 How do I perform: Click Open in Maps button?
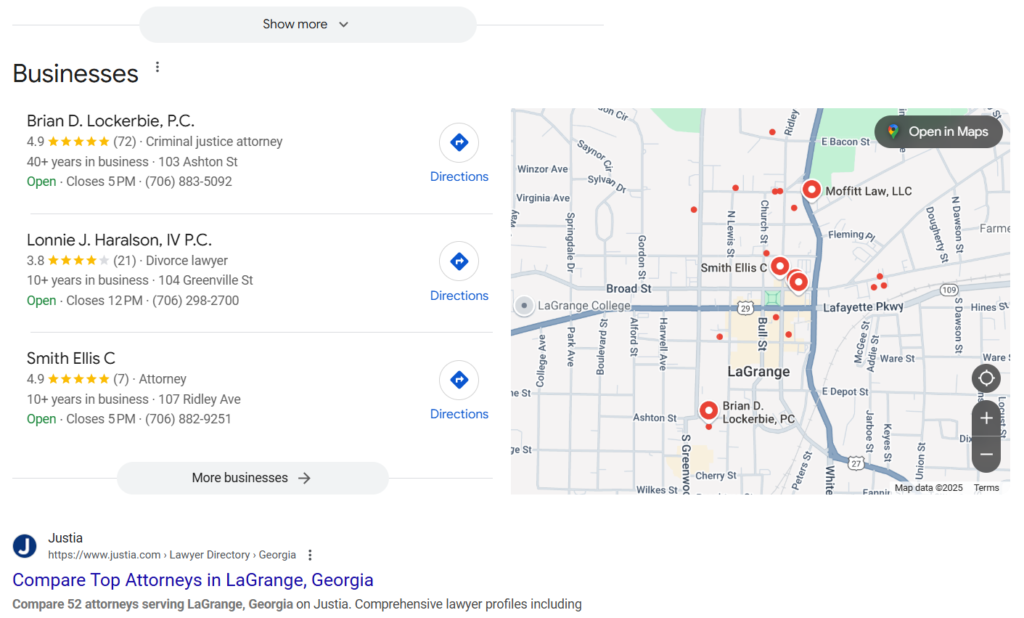click(937, 132)
